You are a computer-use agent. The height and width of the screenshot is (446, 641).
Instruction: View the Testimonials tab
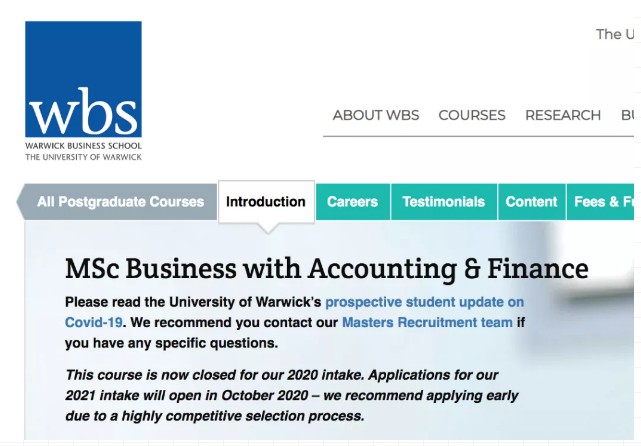coord(443,202)
